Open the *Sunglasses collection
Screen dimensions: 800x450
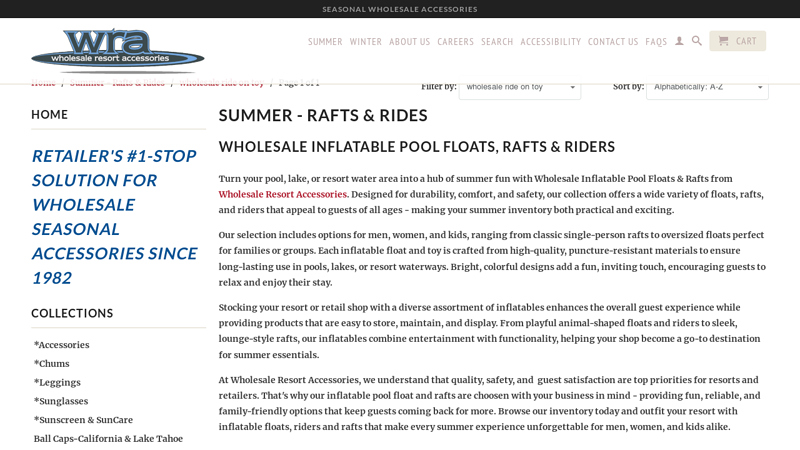pyautogui.click(x=61, y=401)
